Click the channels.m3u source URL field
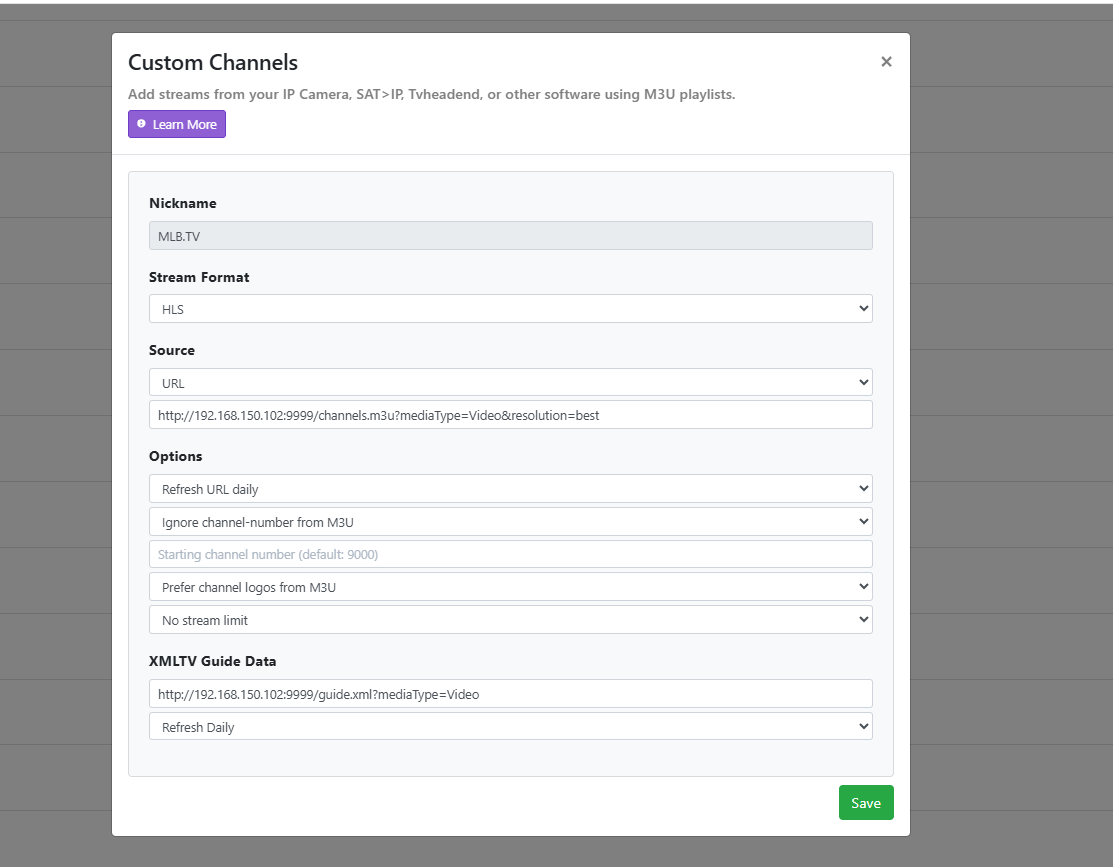1113x867 pixels. pos(510,415)
